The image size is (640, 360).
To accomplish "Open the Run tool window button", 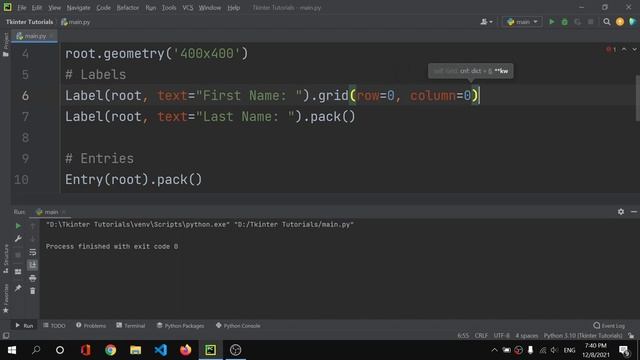I will coord(24,326).
